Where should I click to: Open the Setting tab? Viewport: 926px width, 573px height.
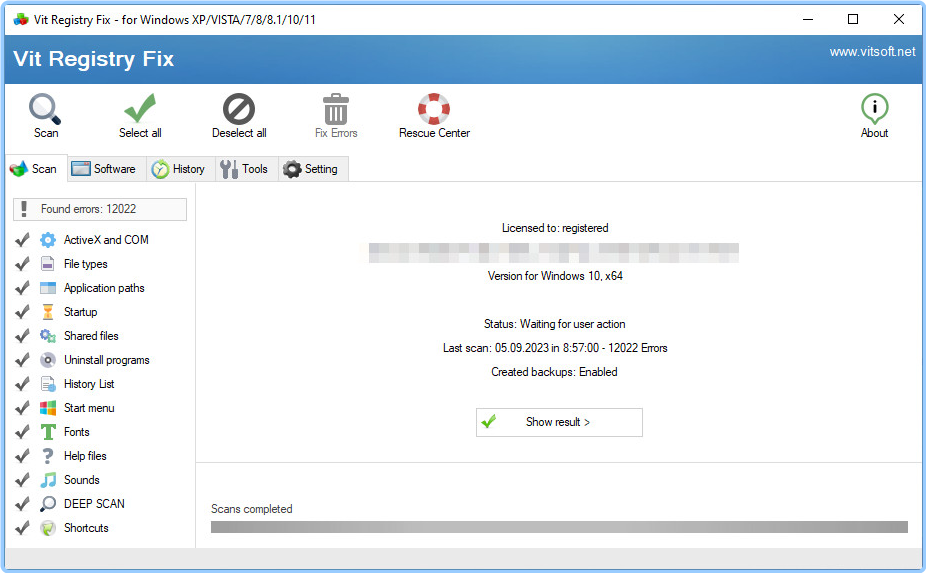(x=313, y=169)
